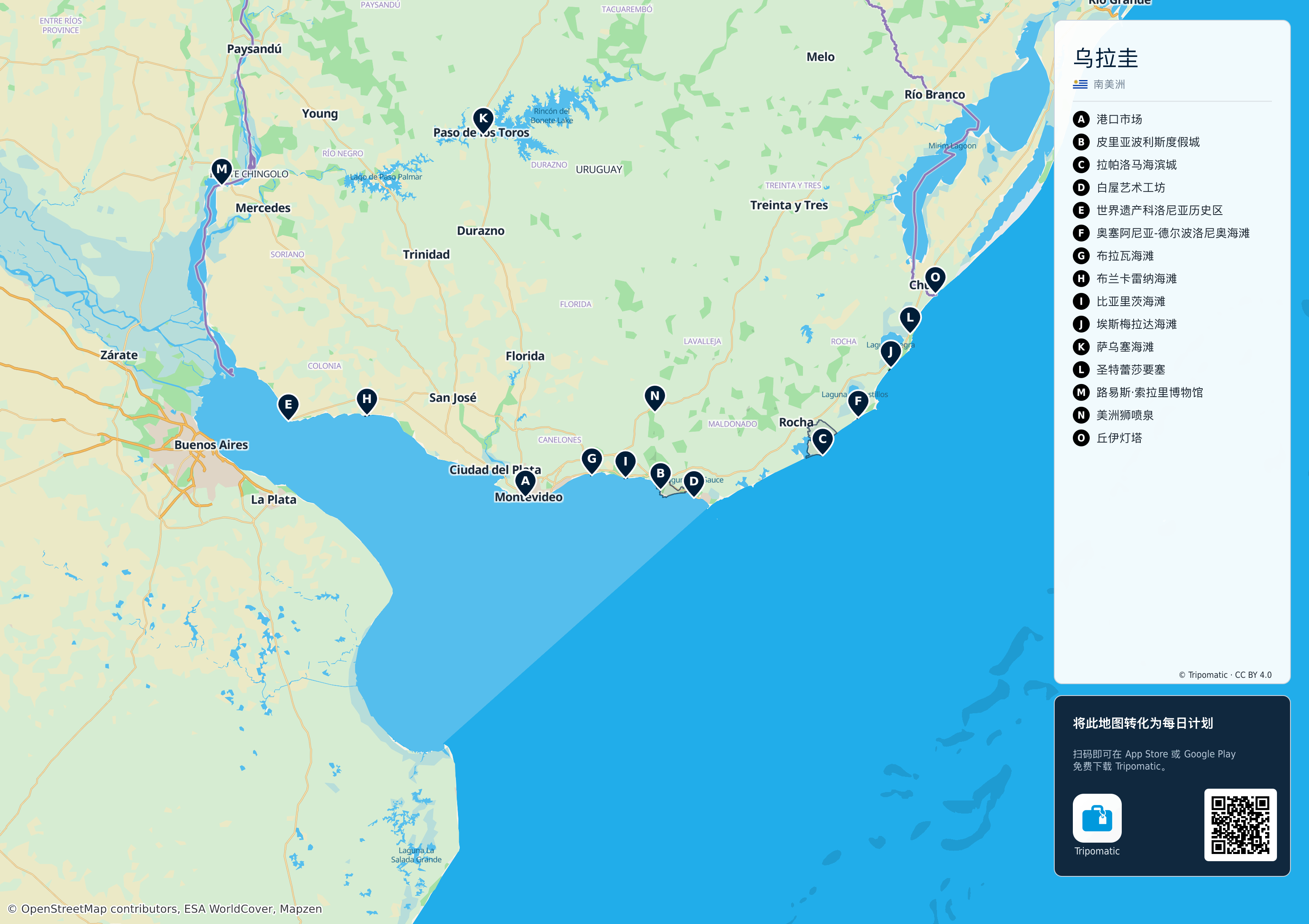Image resolution: width=1309 pixels, height=924 pixels.
Task: Click the QR code image
Action: pyautogui.click(x=1240, y=825)
